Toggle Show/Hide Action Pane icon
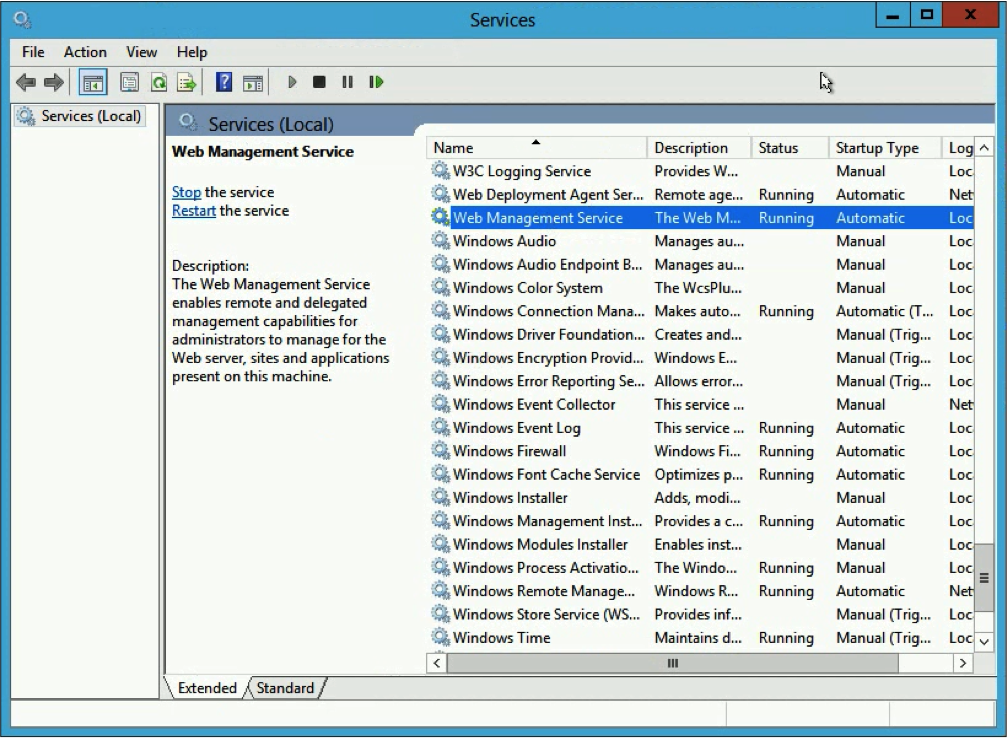 pos(253,82)
